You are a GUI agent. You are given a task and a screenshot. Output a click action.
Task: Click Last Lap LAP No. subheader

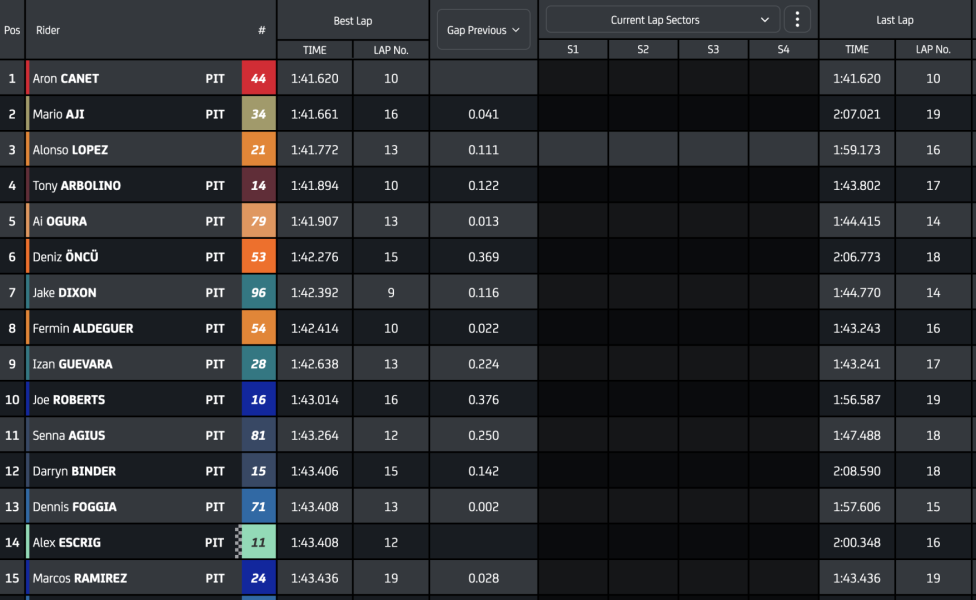[x=933, y=49]
